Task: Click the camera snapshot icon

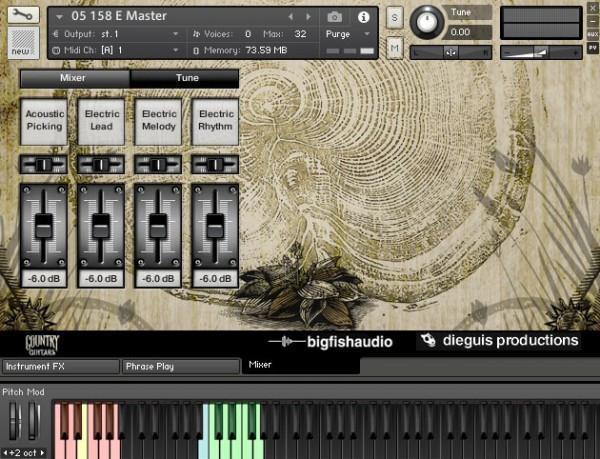Action: (x=335, y=17)
